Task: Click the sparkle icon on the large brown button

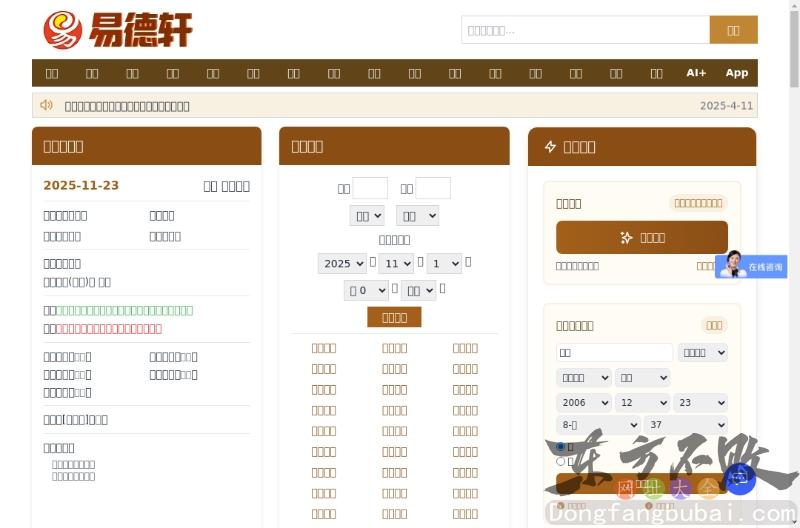Action: [626, 238]
